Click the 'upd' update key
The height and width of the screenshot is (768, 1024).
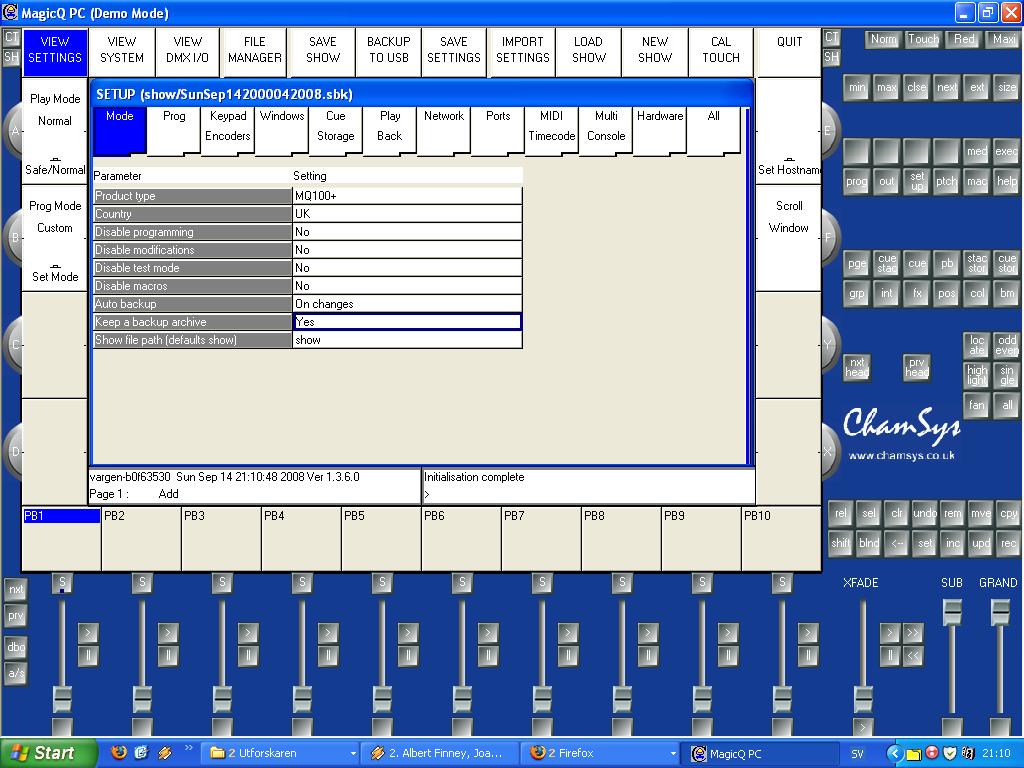(x=980, y=543)
